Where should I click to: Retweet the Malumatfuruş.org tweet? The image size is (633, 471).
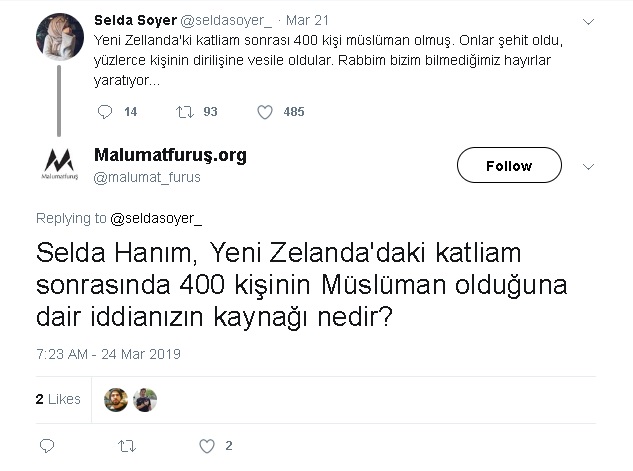[126, 446]
